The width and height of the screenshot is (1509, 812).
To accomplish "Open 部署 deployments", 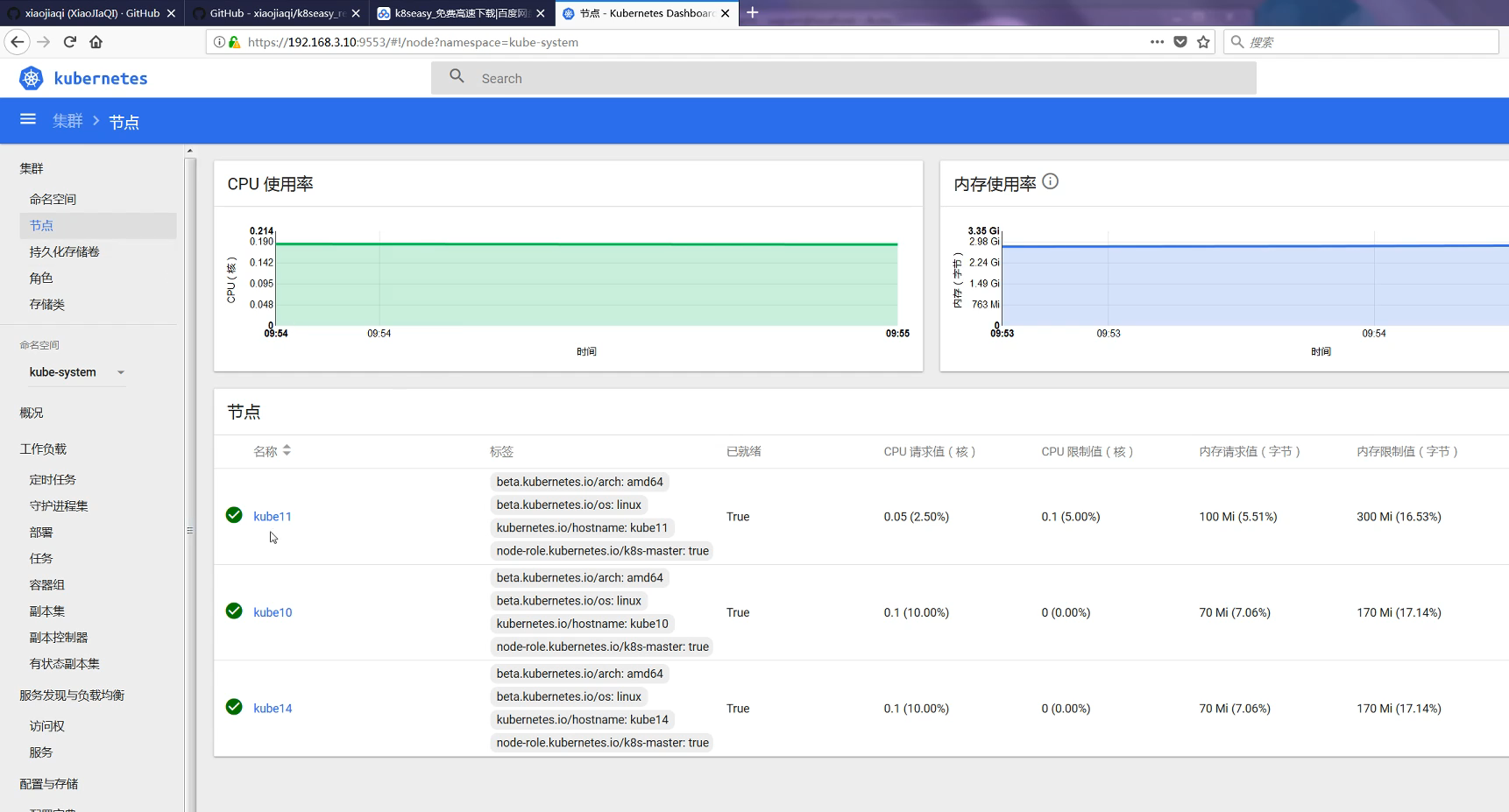I will tap(40, 532).
